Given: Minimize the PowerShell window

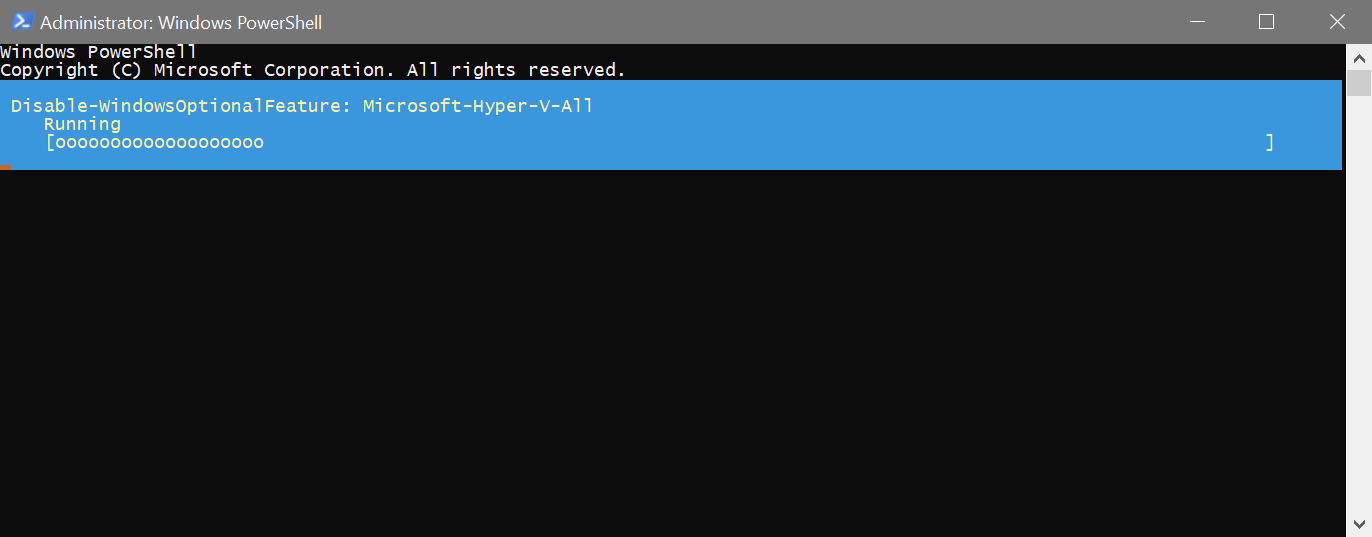Looking at the screenshot, I should coord(1197,21).
